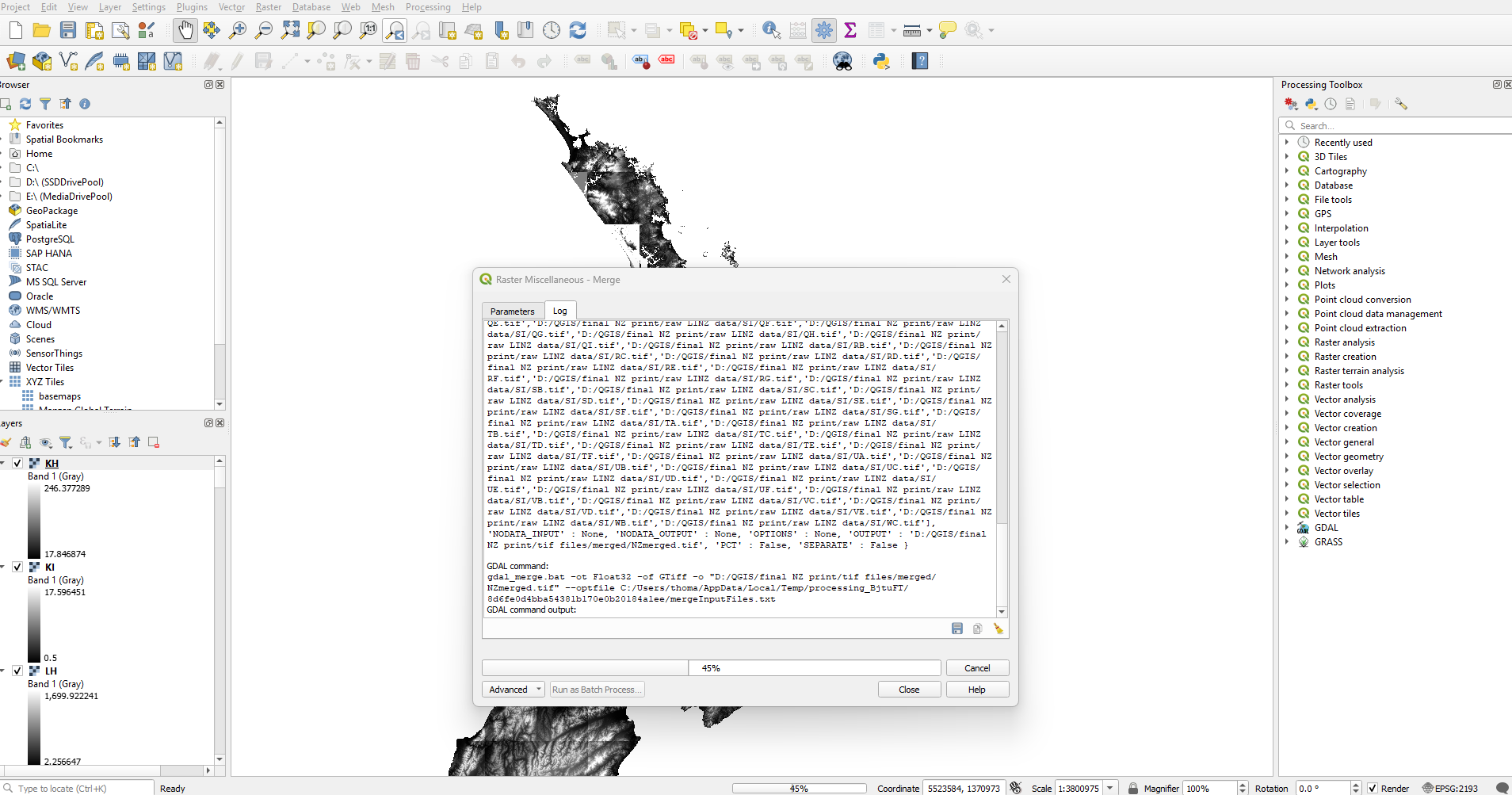Click the Close button in Merge dialog
Screen dimensions: 1512x795
909,690
